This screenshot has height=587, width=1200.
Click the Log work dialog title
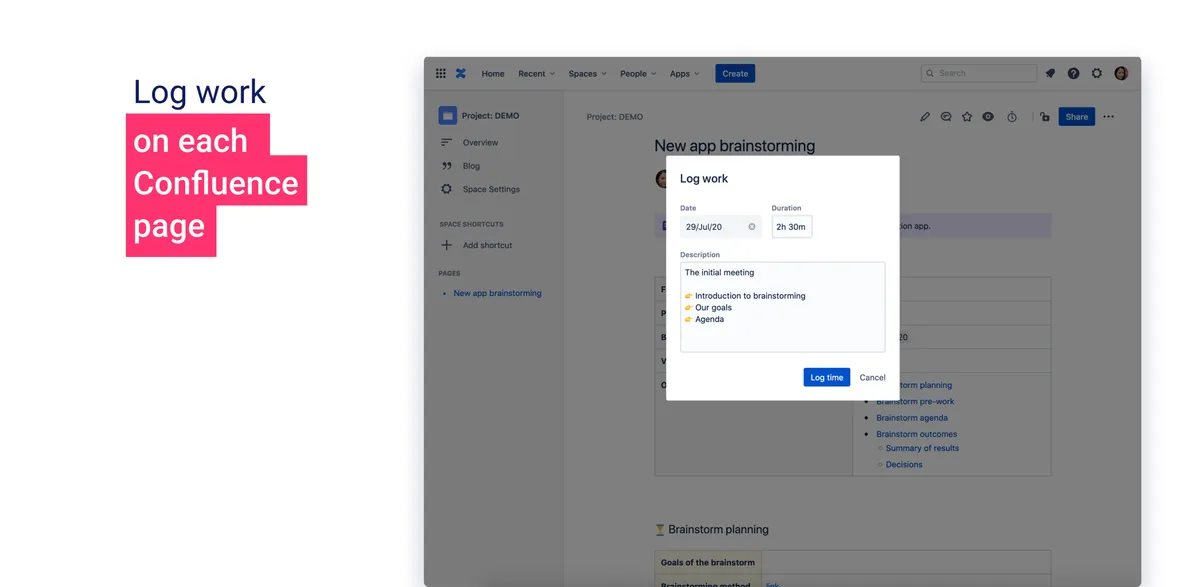(704, 179)
